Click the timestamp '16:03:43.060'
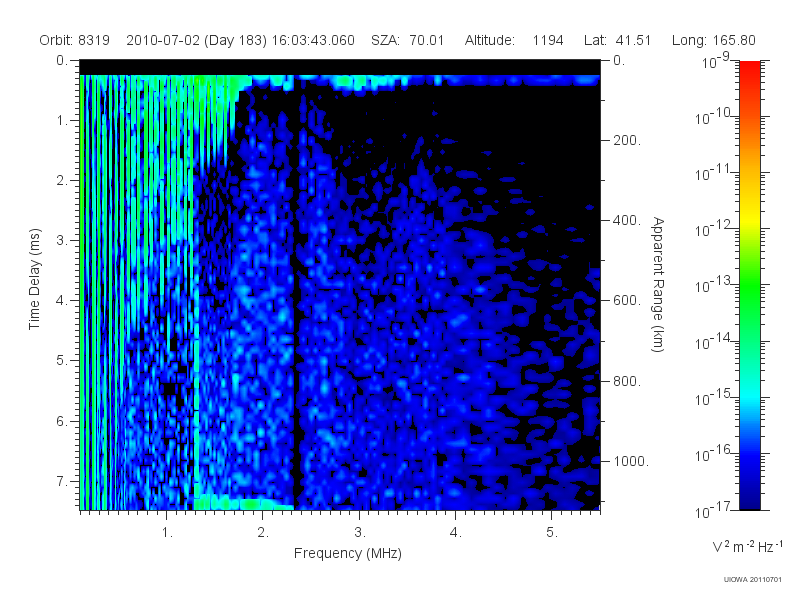The height and width of the screenshot is (600, 800). (313, 40)
